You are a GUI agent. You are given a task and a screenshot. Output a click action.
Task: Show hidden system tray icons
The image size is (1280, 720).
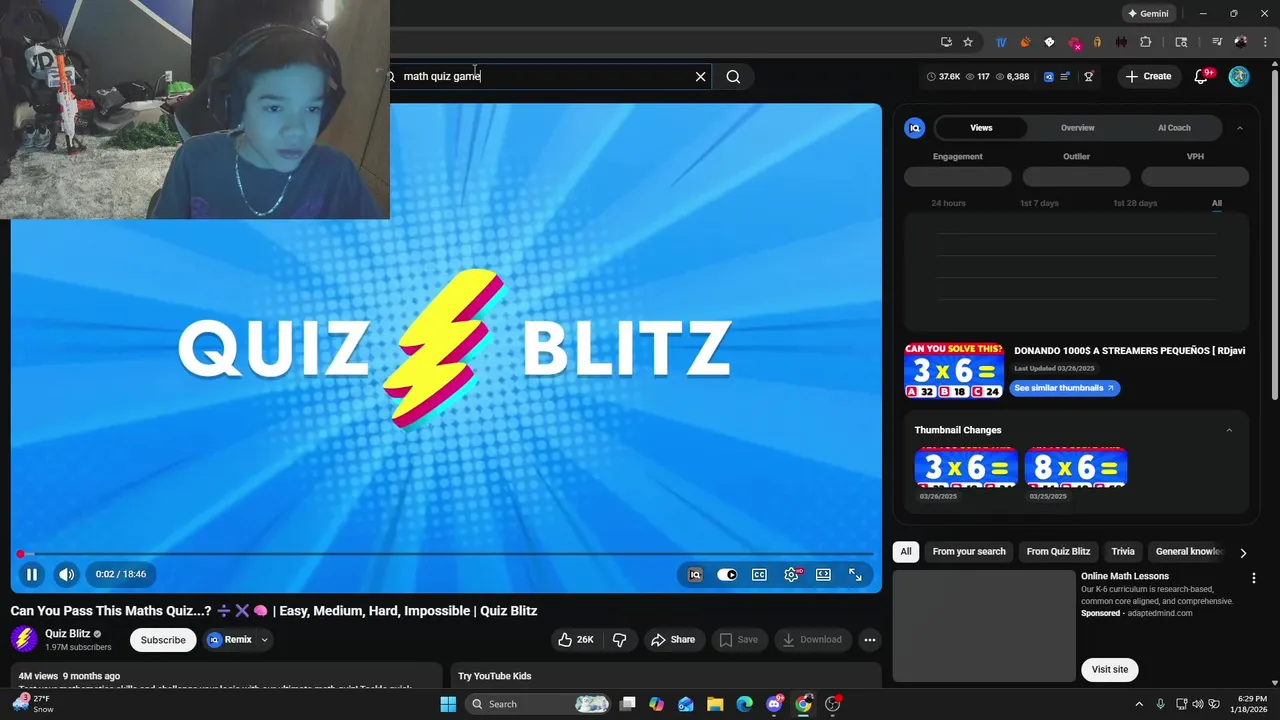[1139, 704]
